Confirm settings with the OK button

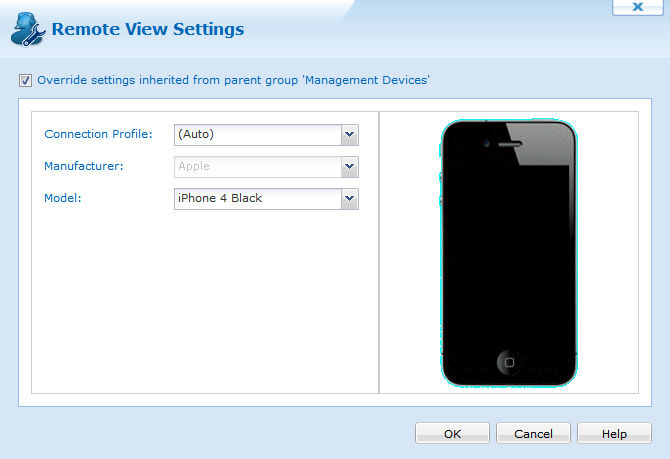coord(452,434)
